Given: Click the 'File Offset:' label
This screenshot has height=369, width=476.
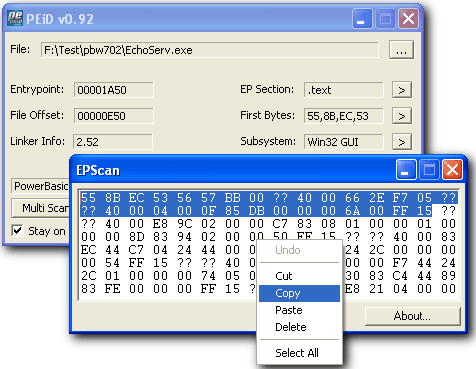Looking at the screenshot, I should click(37, 115).
